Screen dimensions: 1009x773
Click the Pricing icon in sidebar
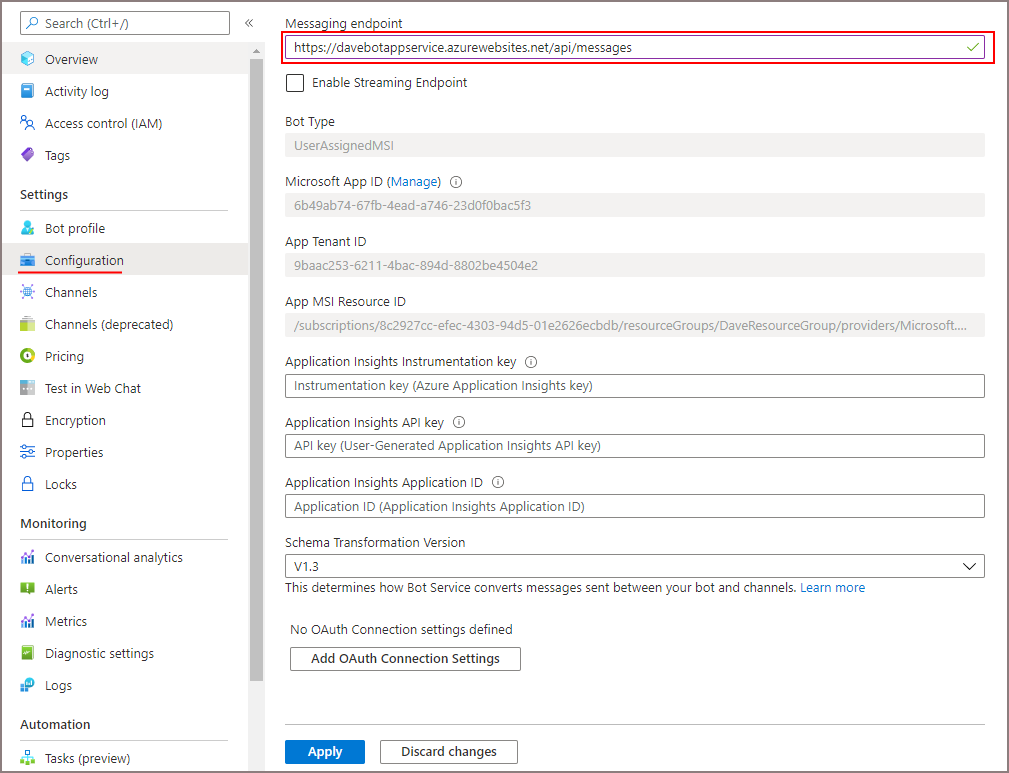(28, 356)
